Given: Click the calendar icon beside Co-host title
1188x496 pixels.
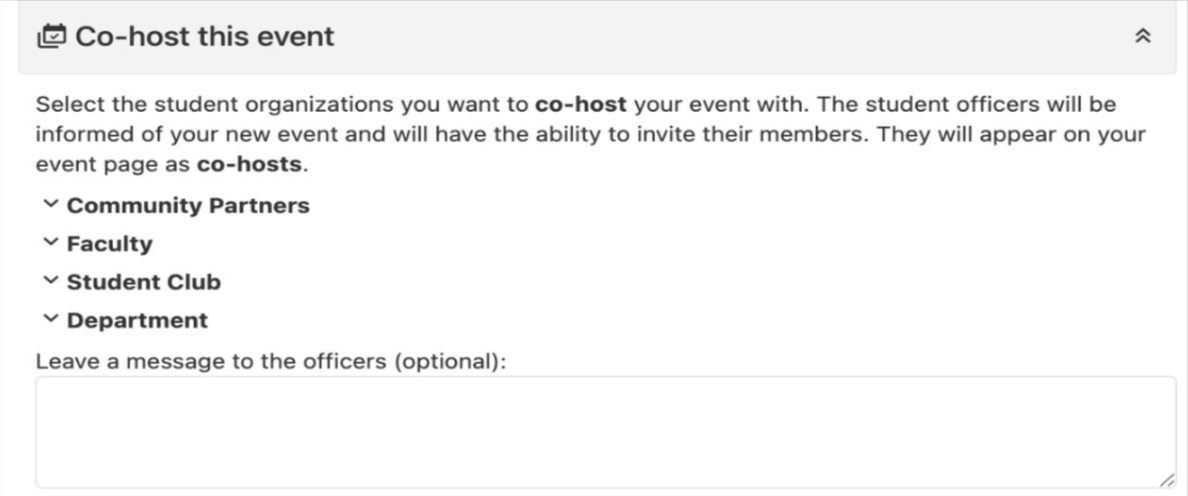Looking at the screenshot, I should click(x=51, y=37).
